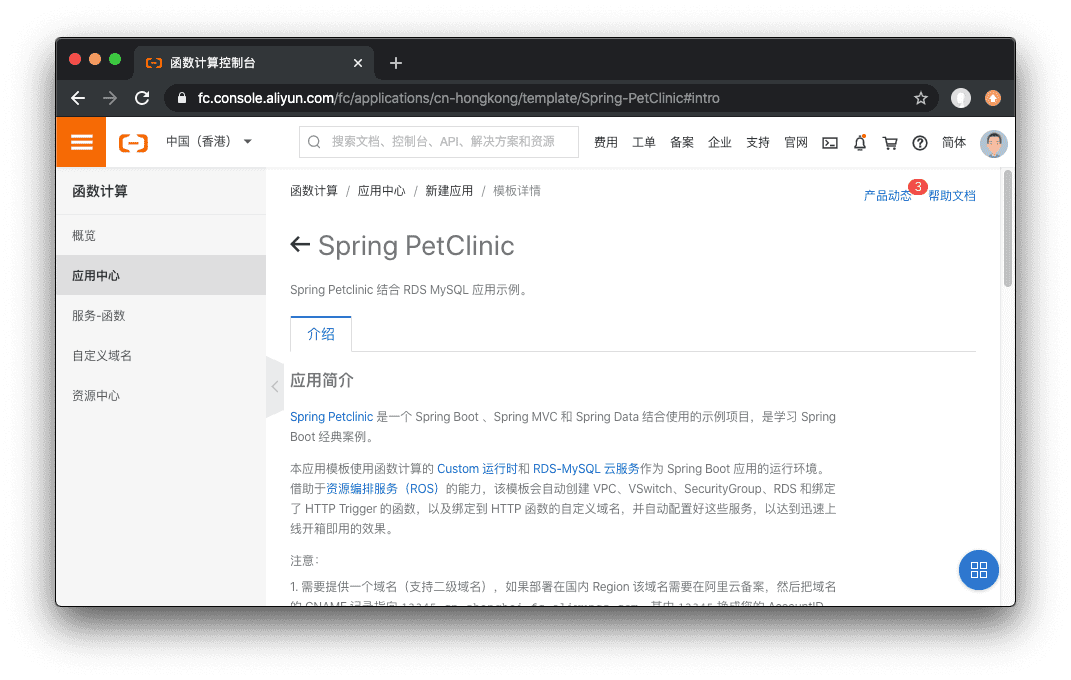This screenshot has width=1071, height=680.
Task: Click the search input field
Action: (x=438, y=142)
